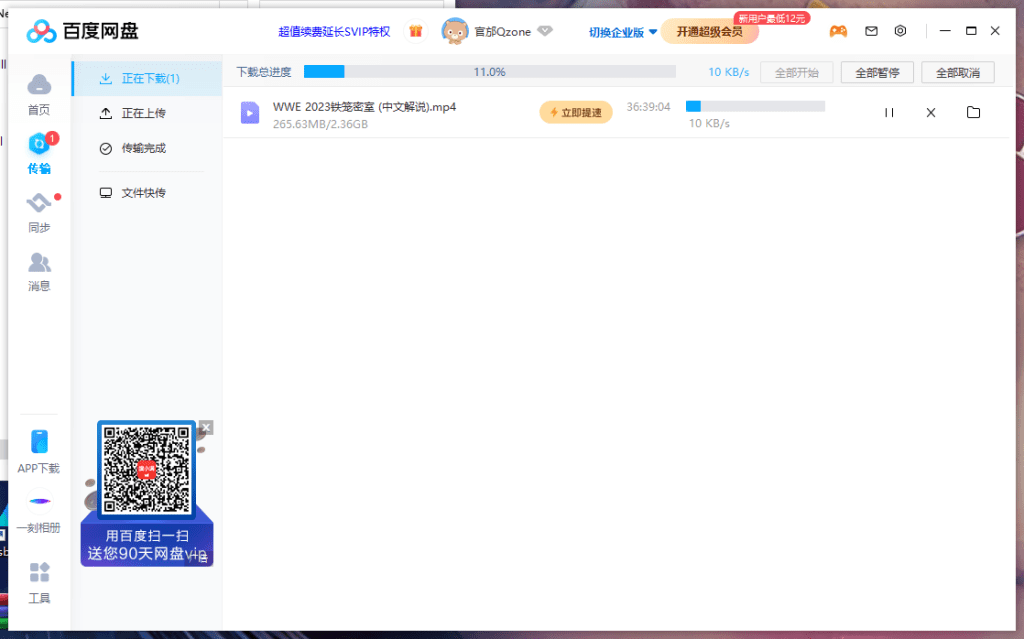Click the 立即提速 speed-up button
Viewport: 1024px width, 639px height.
coord(576,113)
